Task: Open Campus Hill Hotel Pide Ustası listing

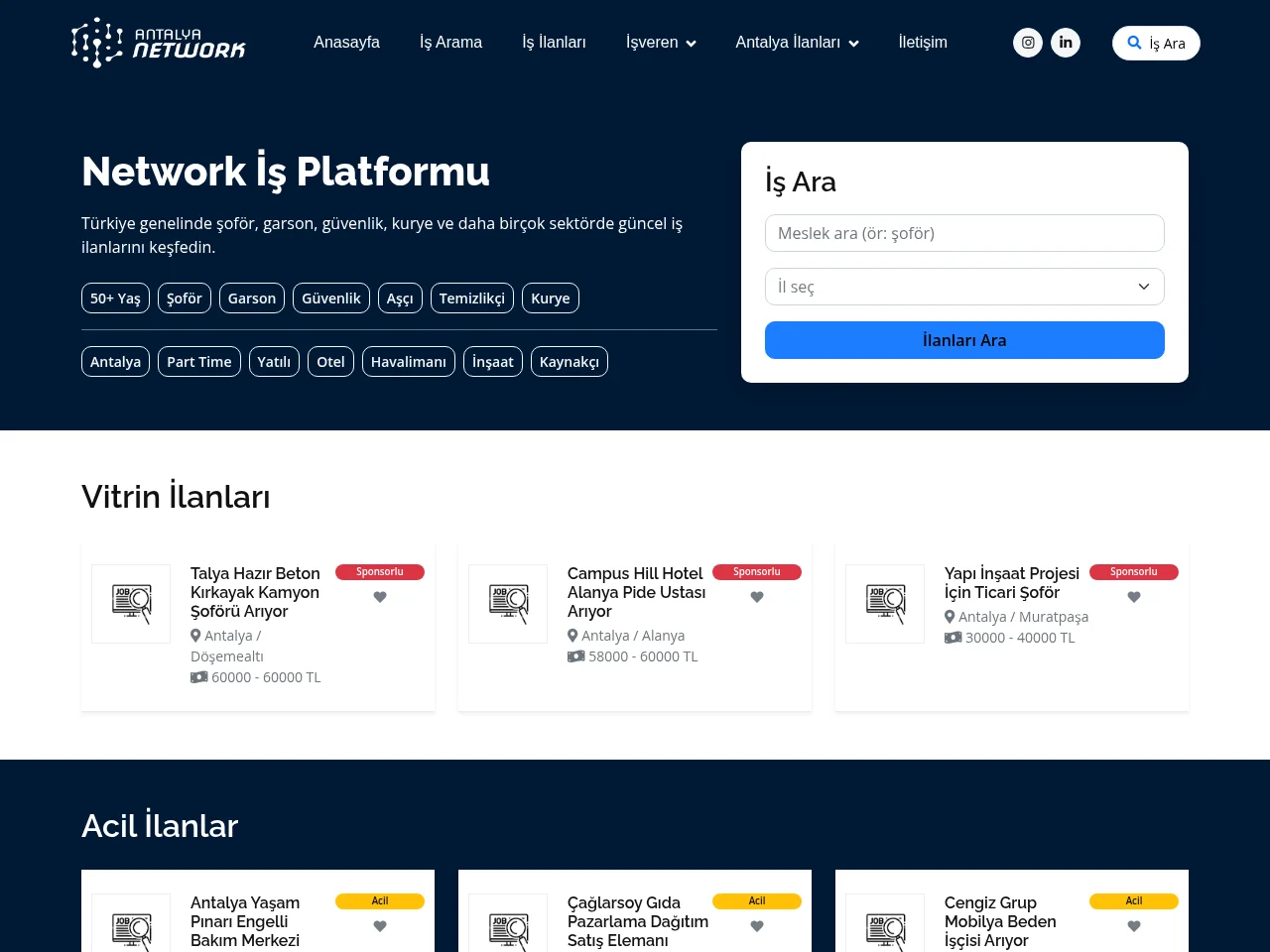Action: [636, 592]
